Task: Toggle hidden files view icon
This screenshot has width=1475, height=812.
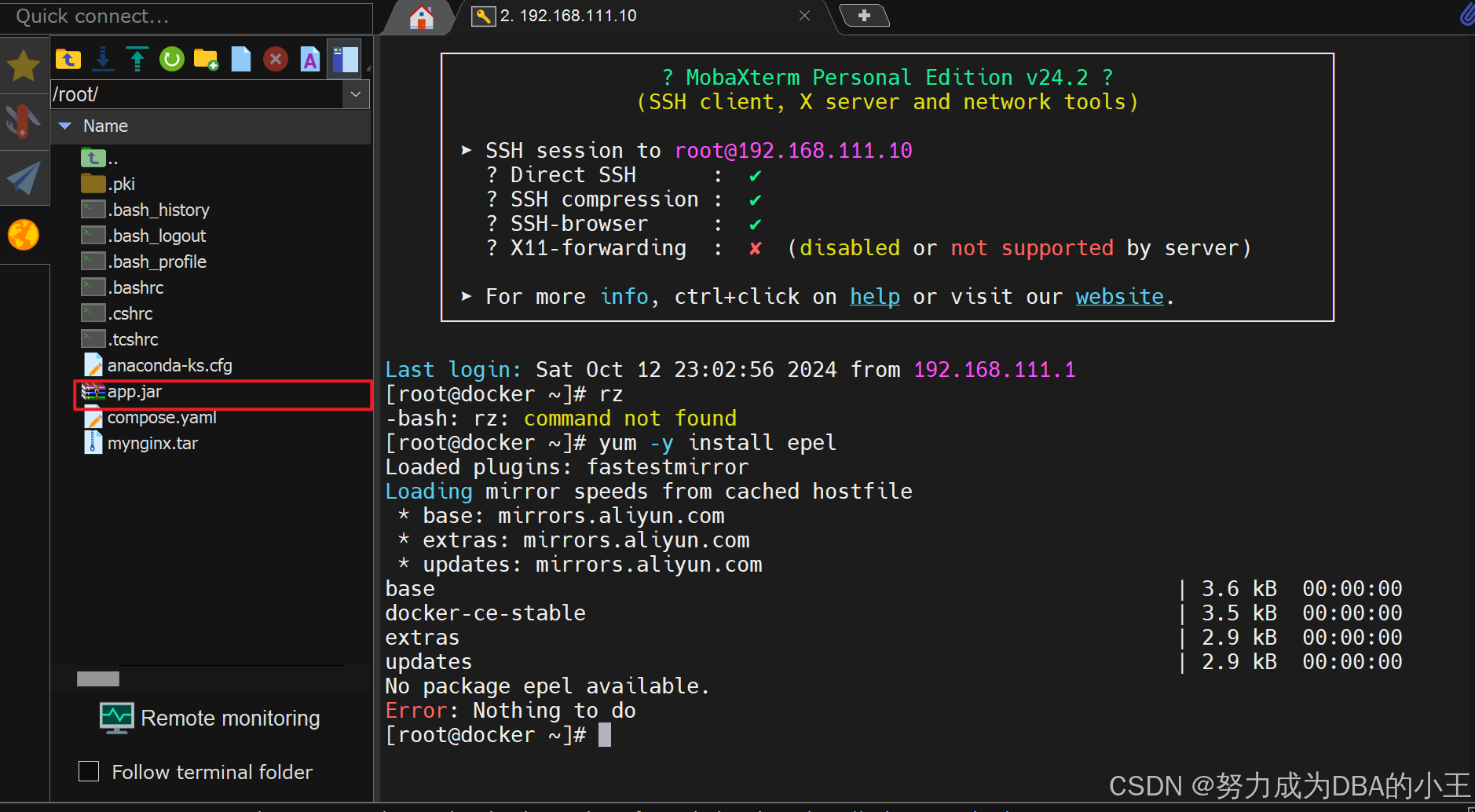Action: pos(344,59)
